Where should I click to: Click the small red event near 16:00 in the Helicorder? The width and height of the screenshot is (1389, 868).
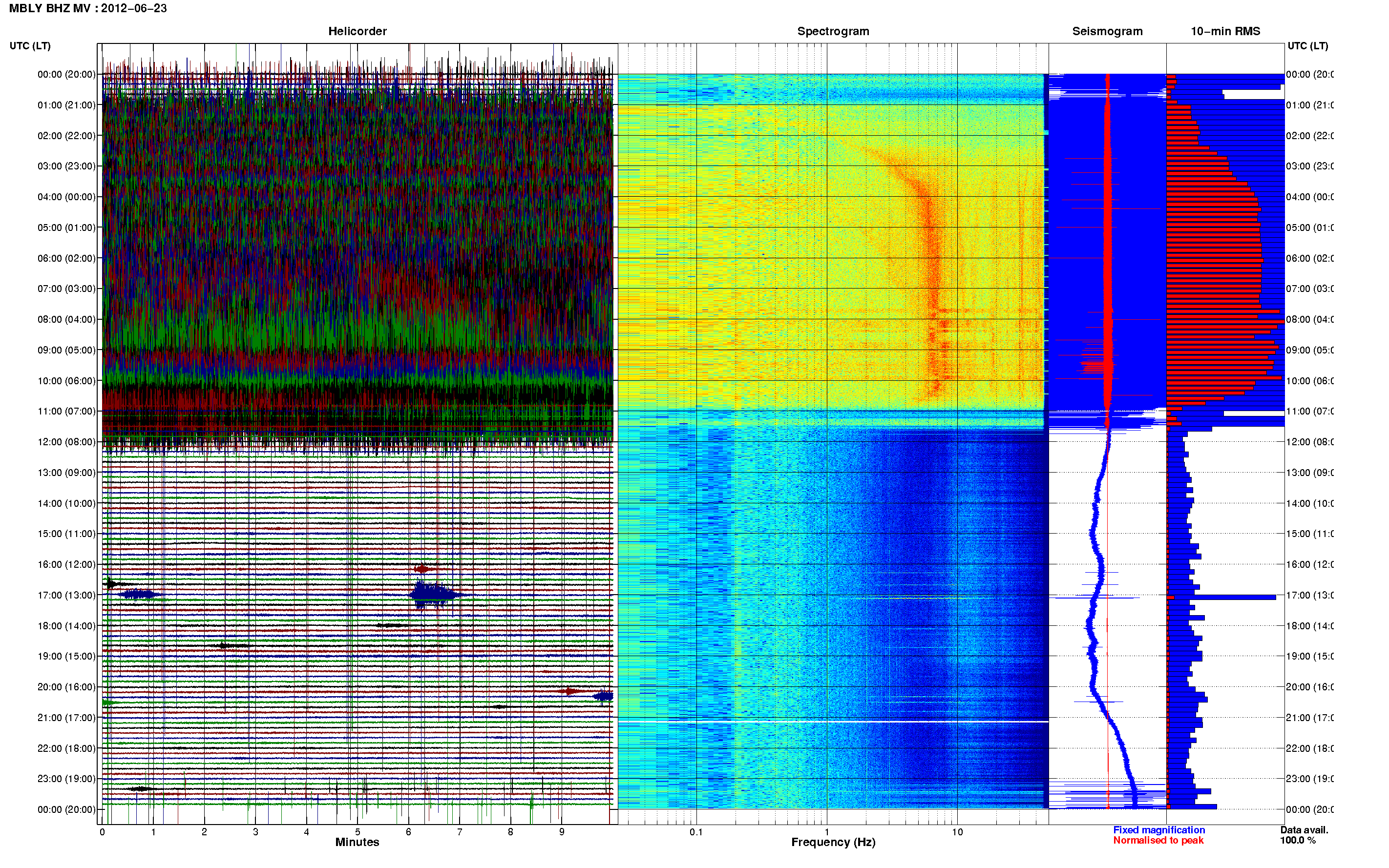pos(422,569)
